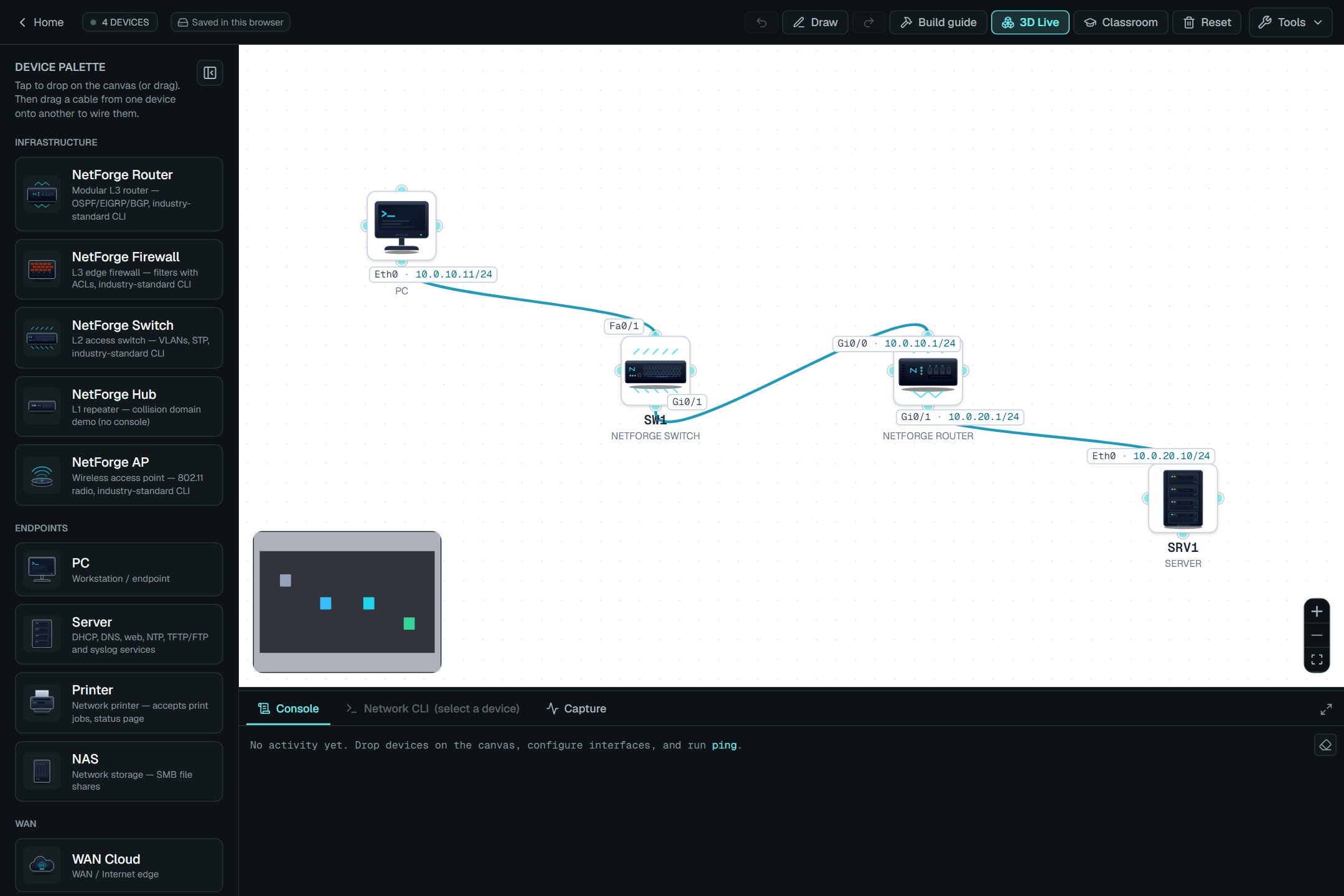Collapse the device palette panel
This screenshot has height=896, width=1344.
point(210,73)
